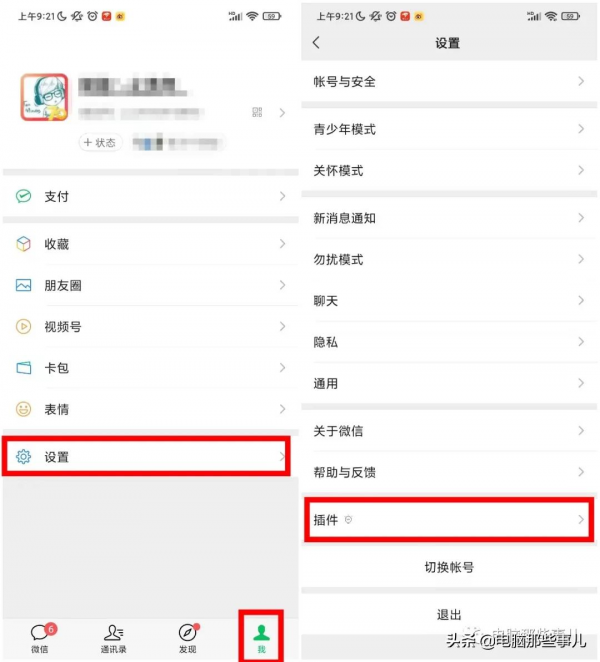
Task: Open the 支付 payment icon
Action: point(23,196)
